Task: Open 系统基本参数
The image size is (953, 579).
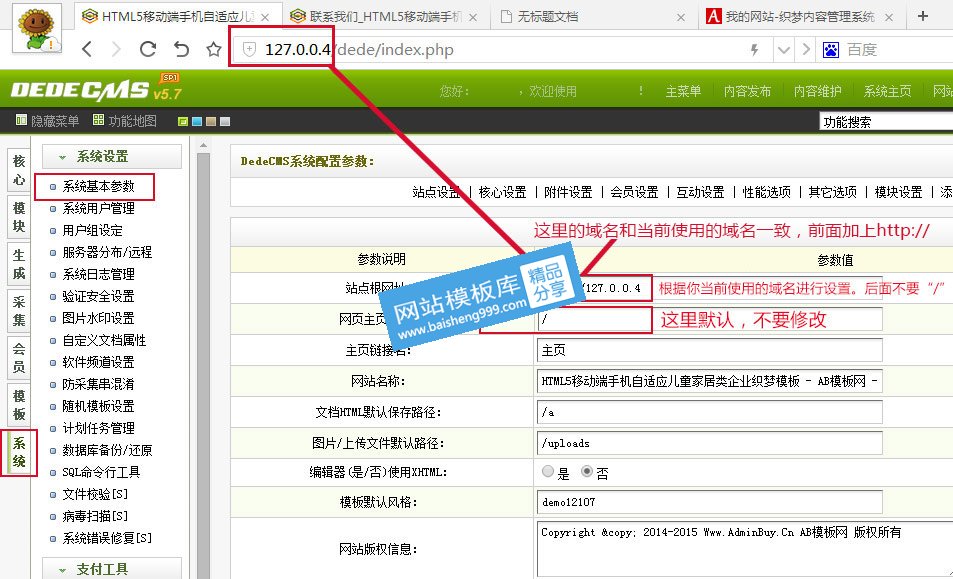Action: [98, 187]
